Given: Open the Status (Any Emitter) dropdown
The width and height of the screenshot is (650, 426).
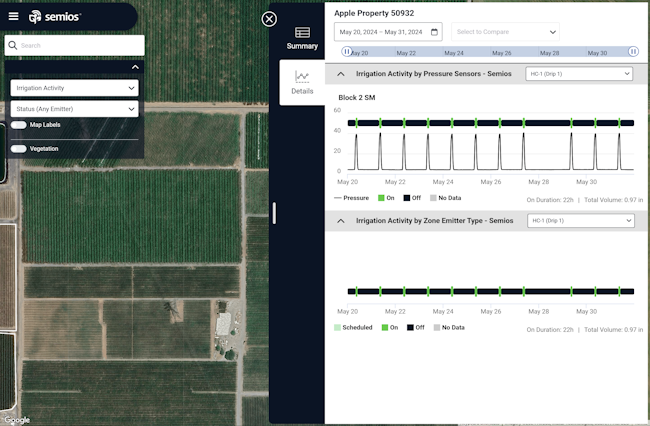Looking at the screenshot, I should tap(75, 108).
